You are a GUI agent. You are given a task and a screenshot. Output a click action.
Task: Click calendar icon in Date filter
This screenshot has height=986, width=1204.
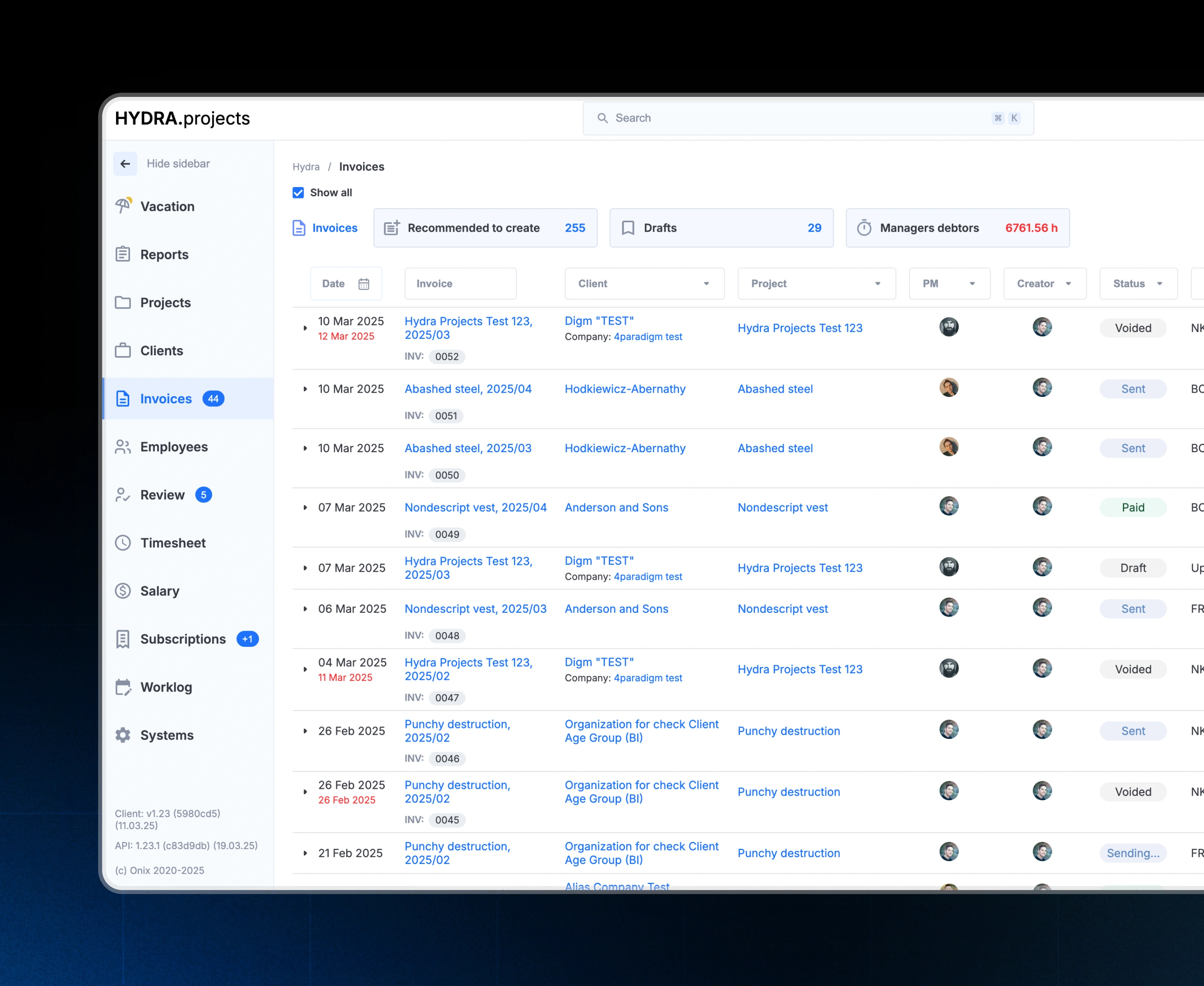point(363,284)
